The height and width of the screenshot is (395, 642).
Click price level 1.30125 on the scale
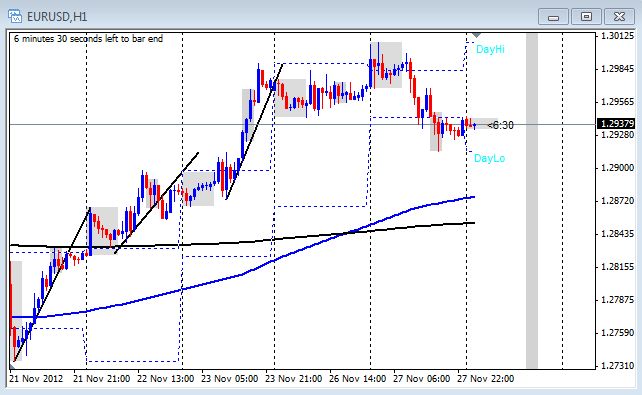click(x=617, y=36)
